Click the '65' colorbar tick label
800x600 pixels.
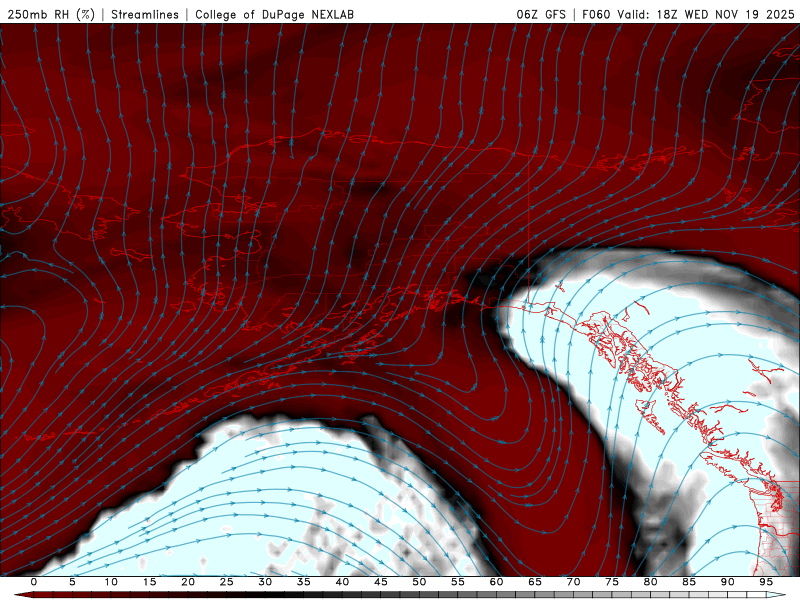click(535, 582)
